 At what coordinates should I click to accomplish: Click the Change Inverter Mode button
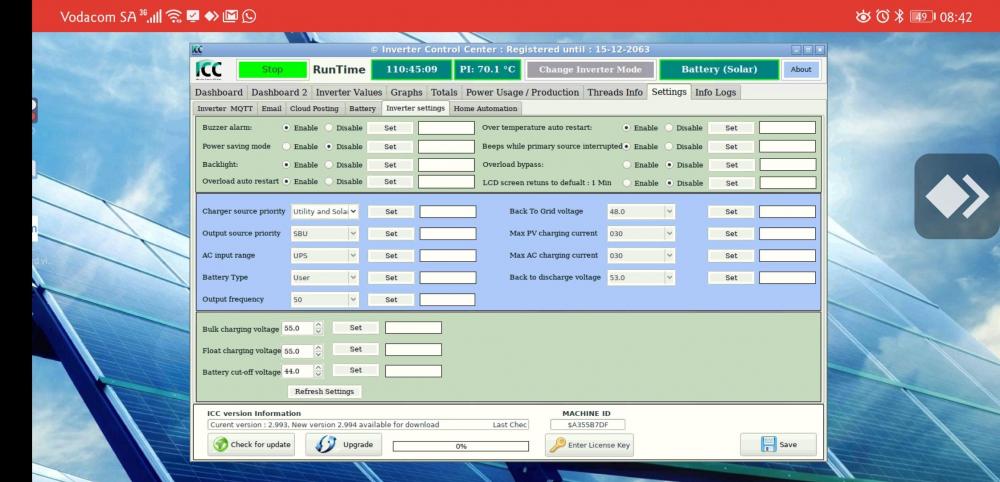590,70
